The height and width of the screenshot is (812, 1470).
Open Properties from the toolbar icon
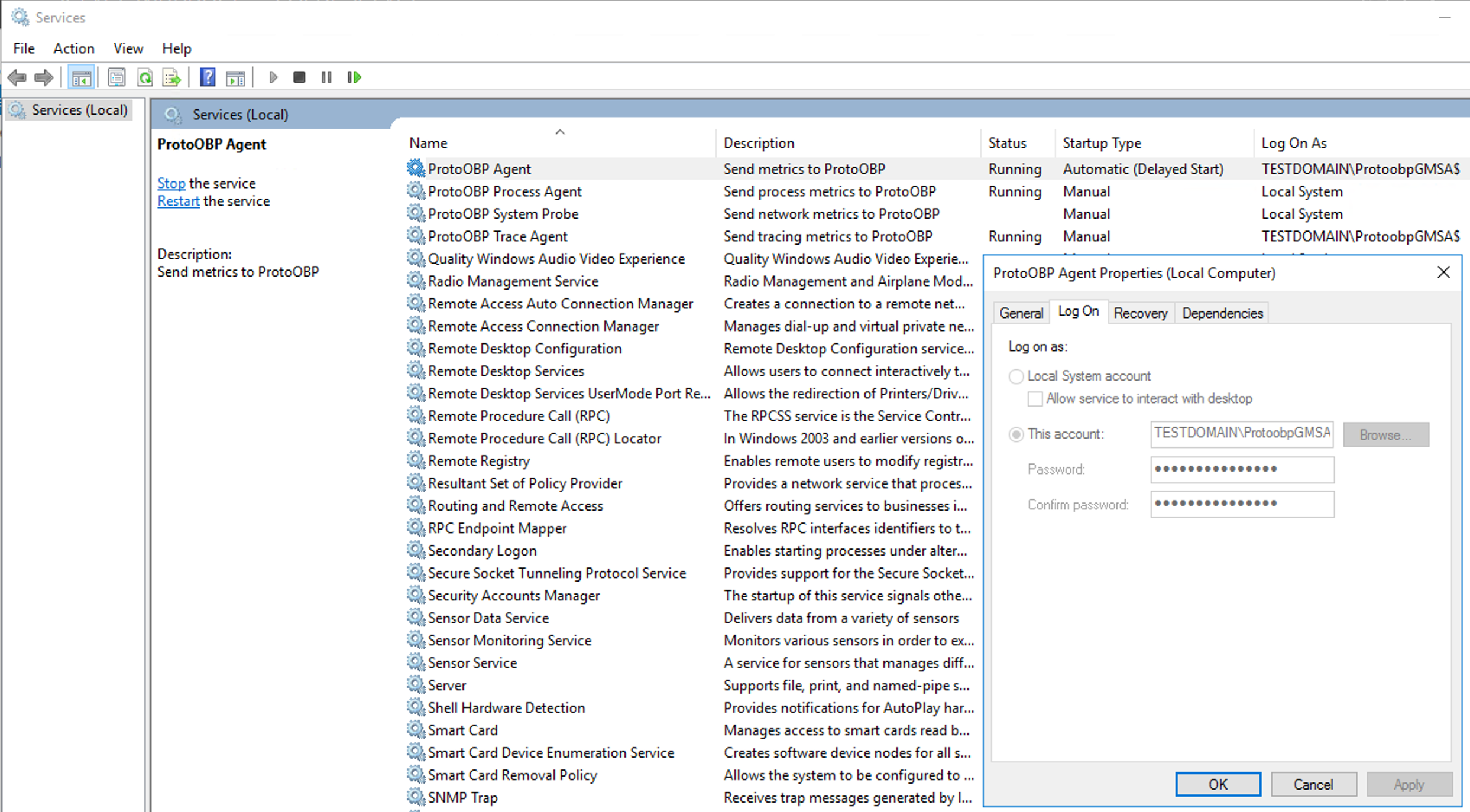point(116,77)
